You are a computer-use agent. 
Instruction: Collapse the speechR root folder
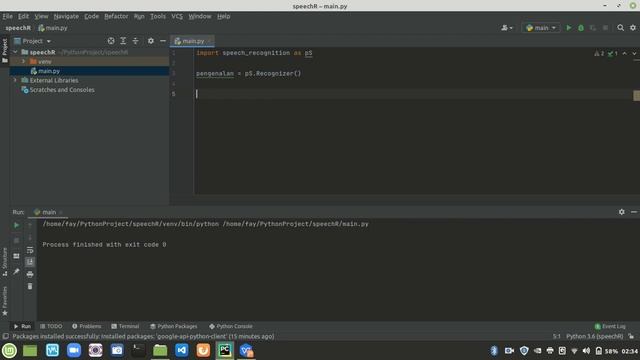pyautogui.click(x=16, y=52)
